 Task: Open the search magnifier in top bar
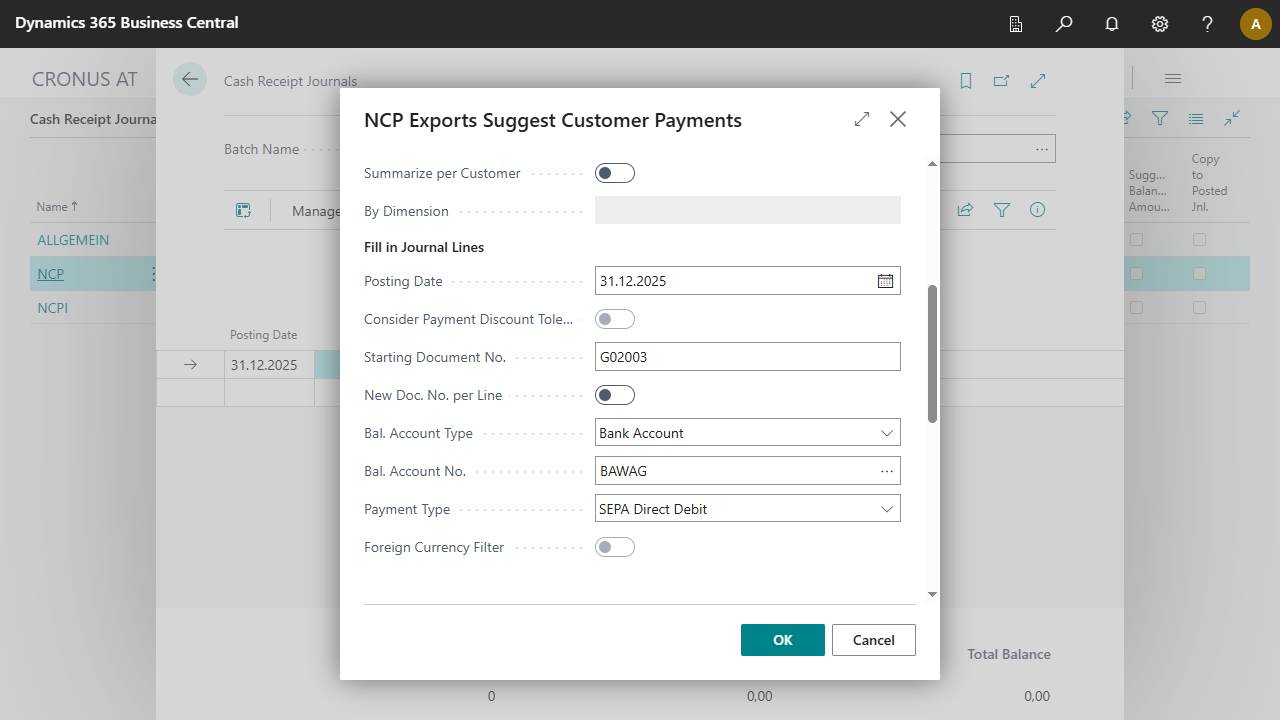[1064, 24]
